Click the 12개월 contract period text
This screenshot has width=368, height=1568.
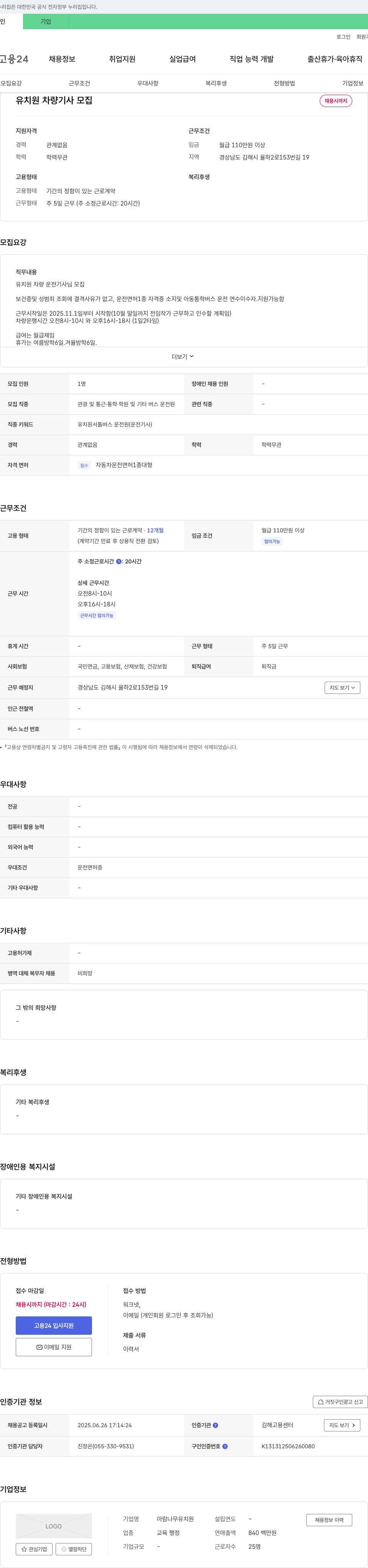coord(155,530)
